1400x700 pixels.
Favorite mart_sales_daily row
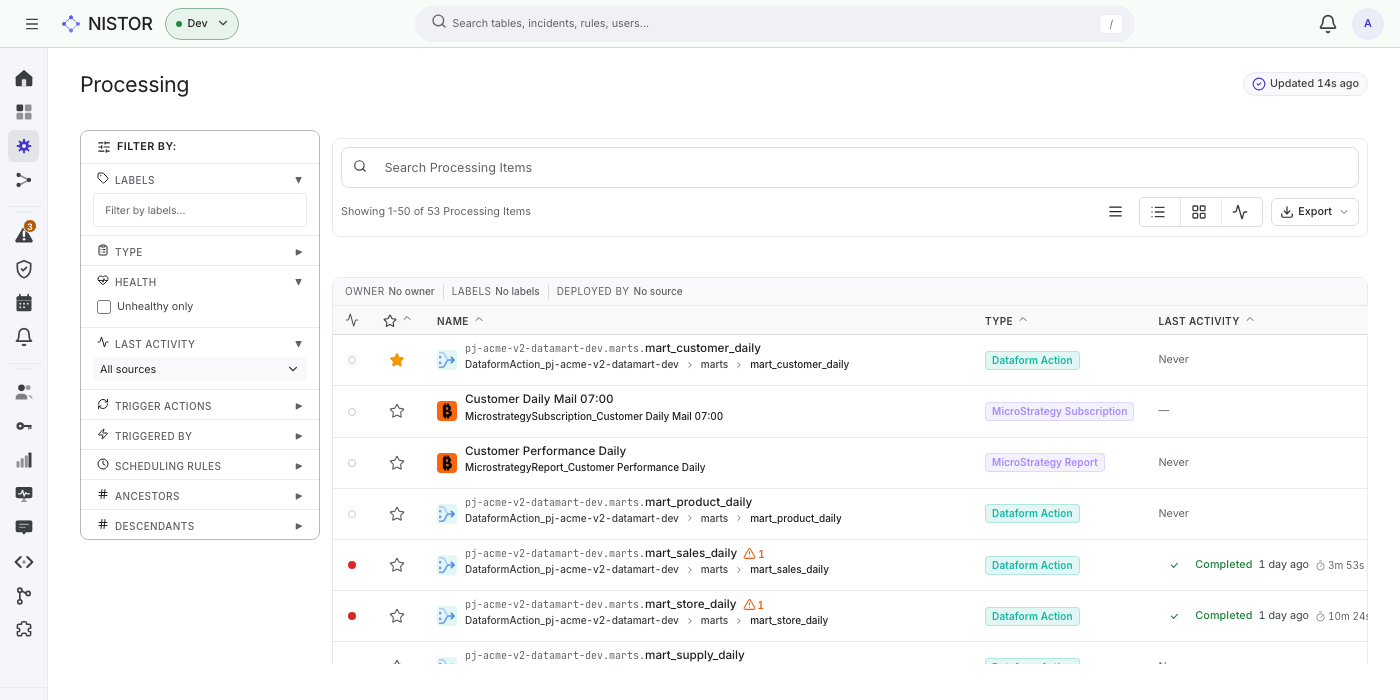point(397,565)
